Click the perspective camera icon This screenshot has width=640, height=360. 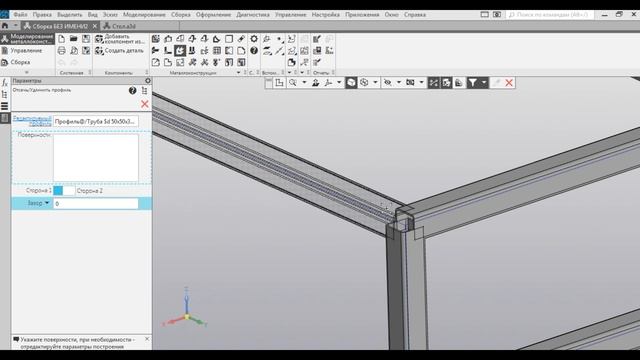click(410, 83)
